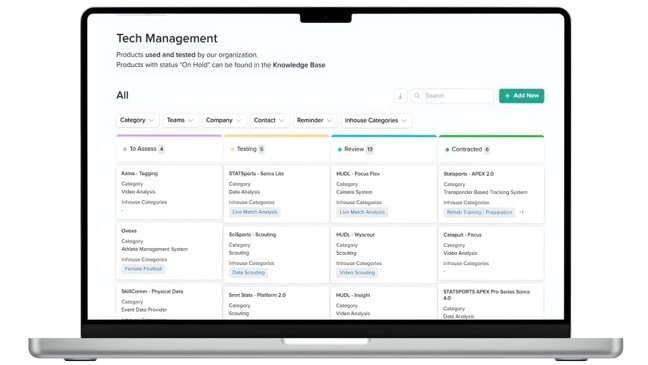Click Camera System category text
Viewport: 648px width, 365px height.
click(x=354, y=192)
